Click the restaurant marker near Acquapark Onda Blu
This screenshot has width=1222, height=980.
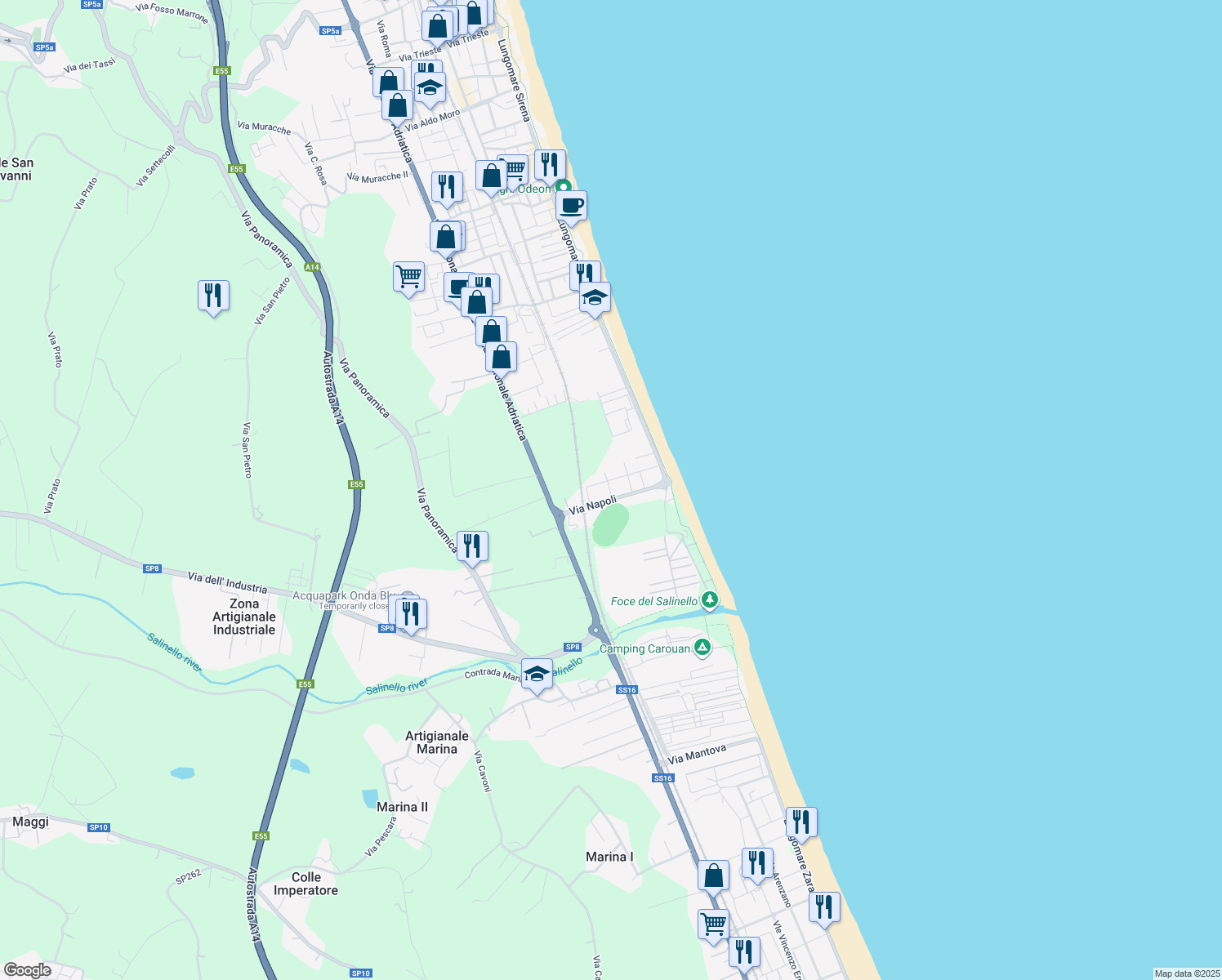coord(410,609)
